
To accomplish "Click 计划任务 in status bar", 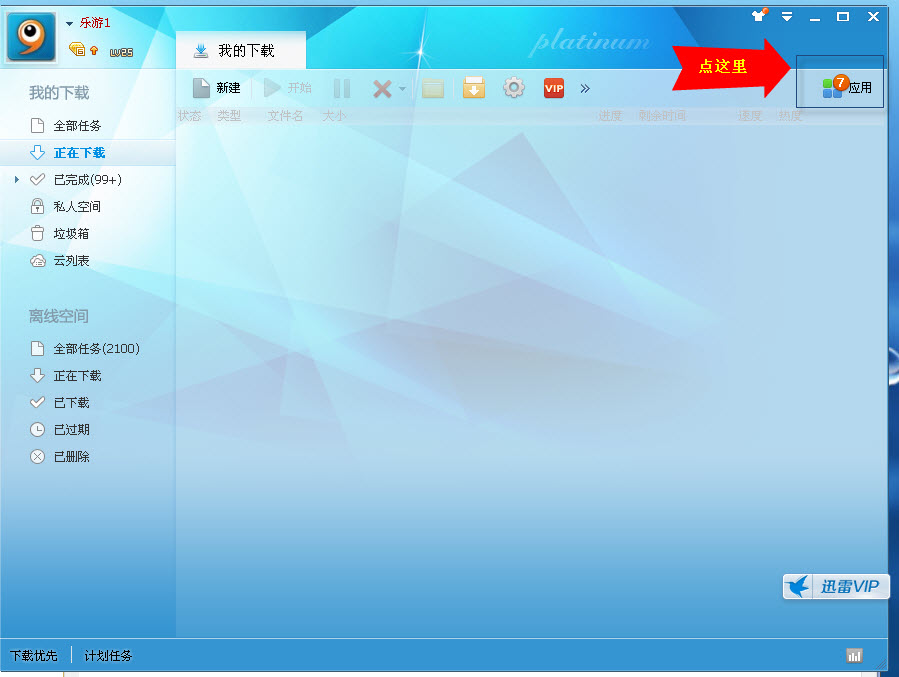I will coord(108,656).
